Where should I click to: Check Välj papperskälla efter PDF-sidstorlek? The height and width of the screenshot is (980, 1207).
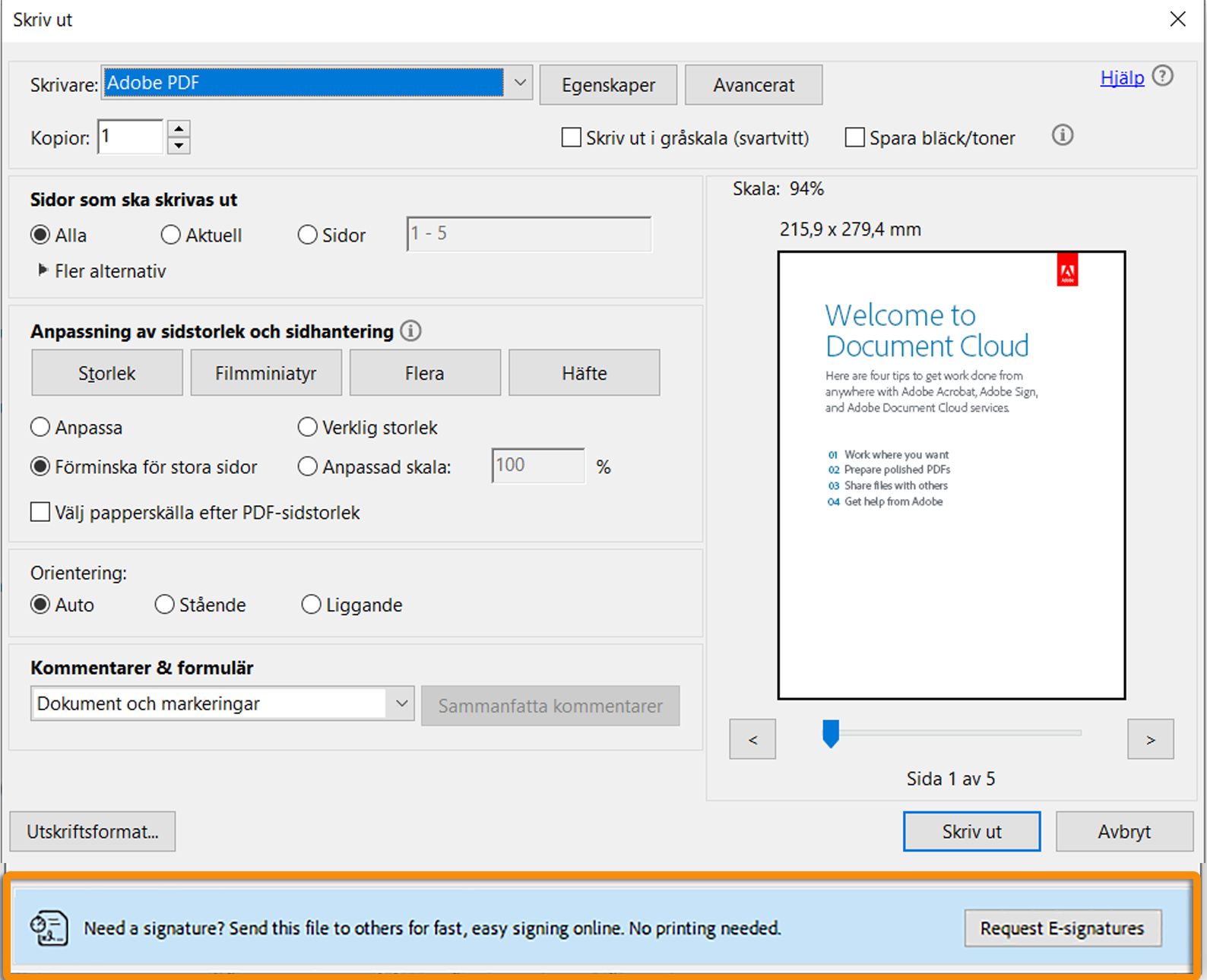tap(40, 512)
